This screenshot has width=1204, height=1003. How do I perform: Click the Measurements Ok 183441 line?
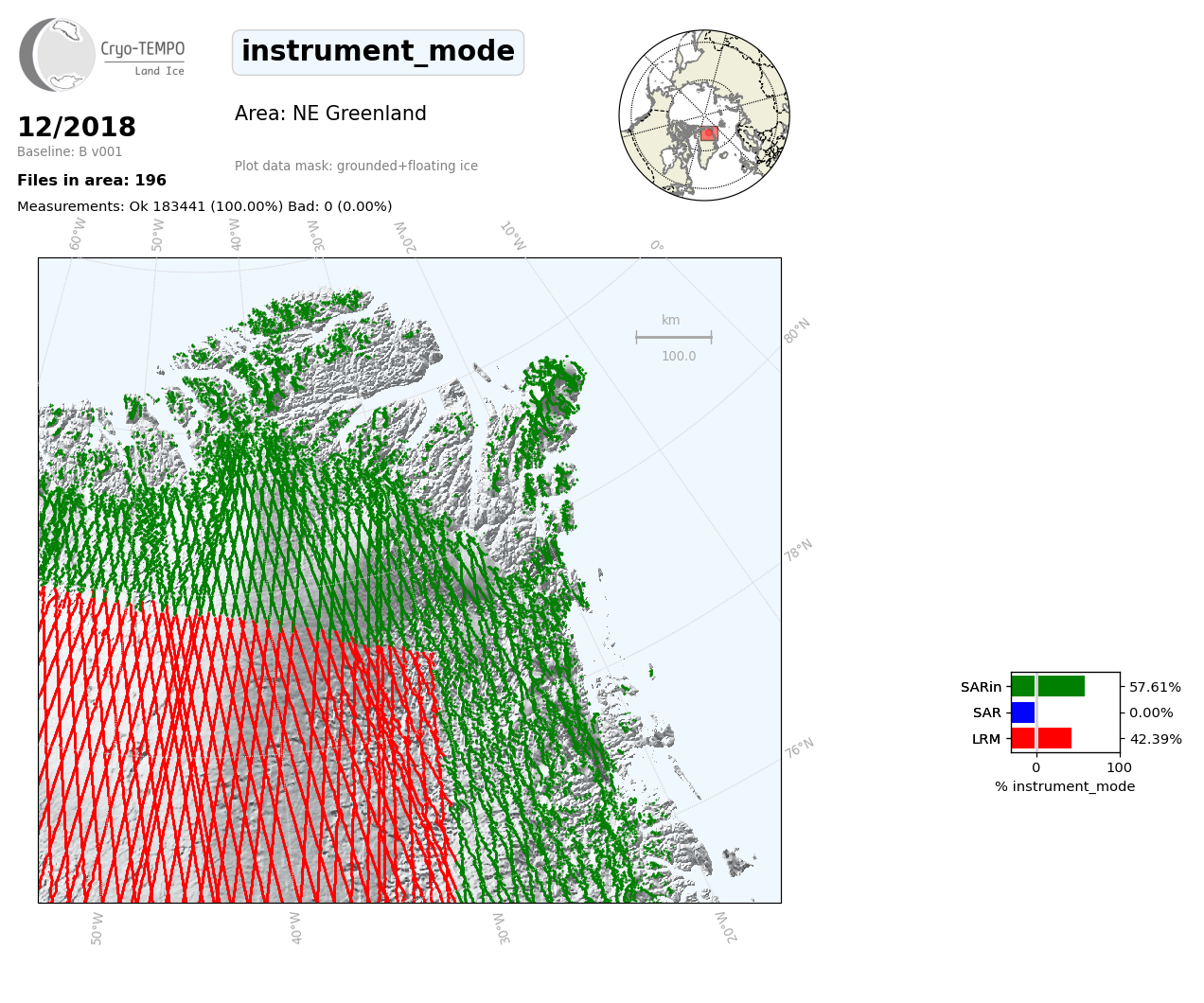[204, 206]
